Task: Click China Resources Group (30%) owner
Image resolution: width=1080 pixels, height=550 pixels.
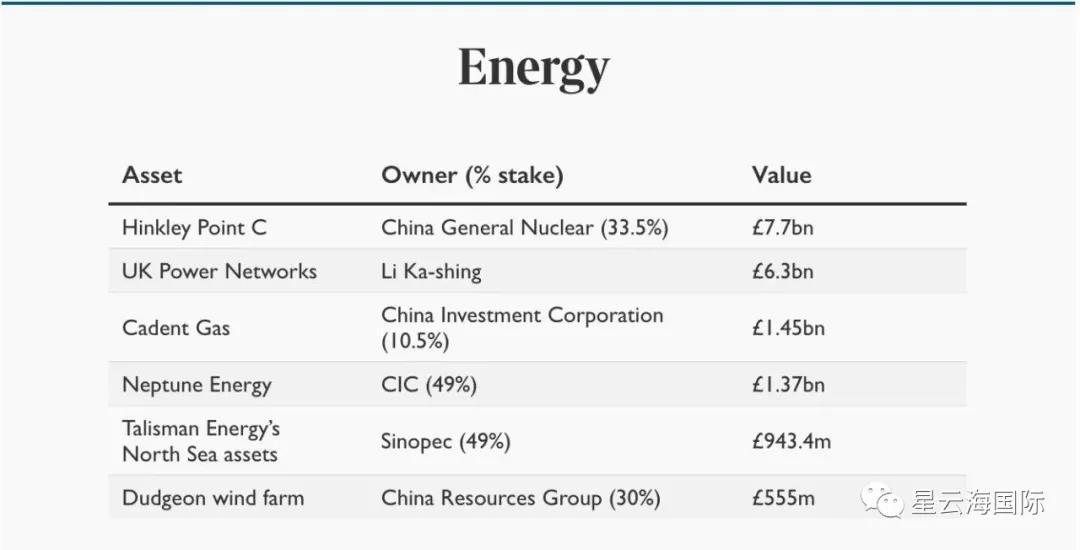Action: tap(521, 498)
